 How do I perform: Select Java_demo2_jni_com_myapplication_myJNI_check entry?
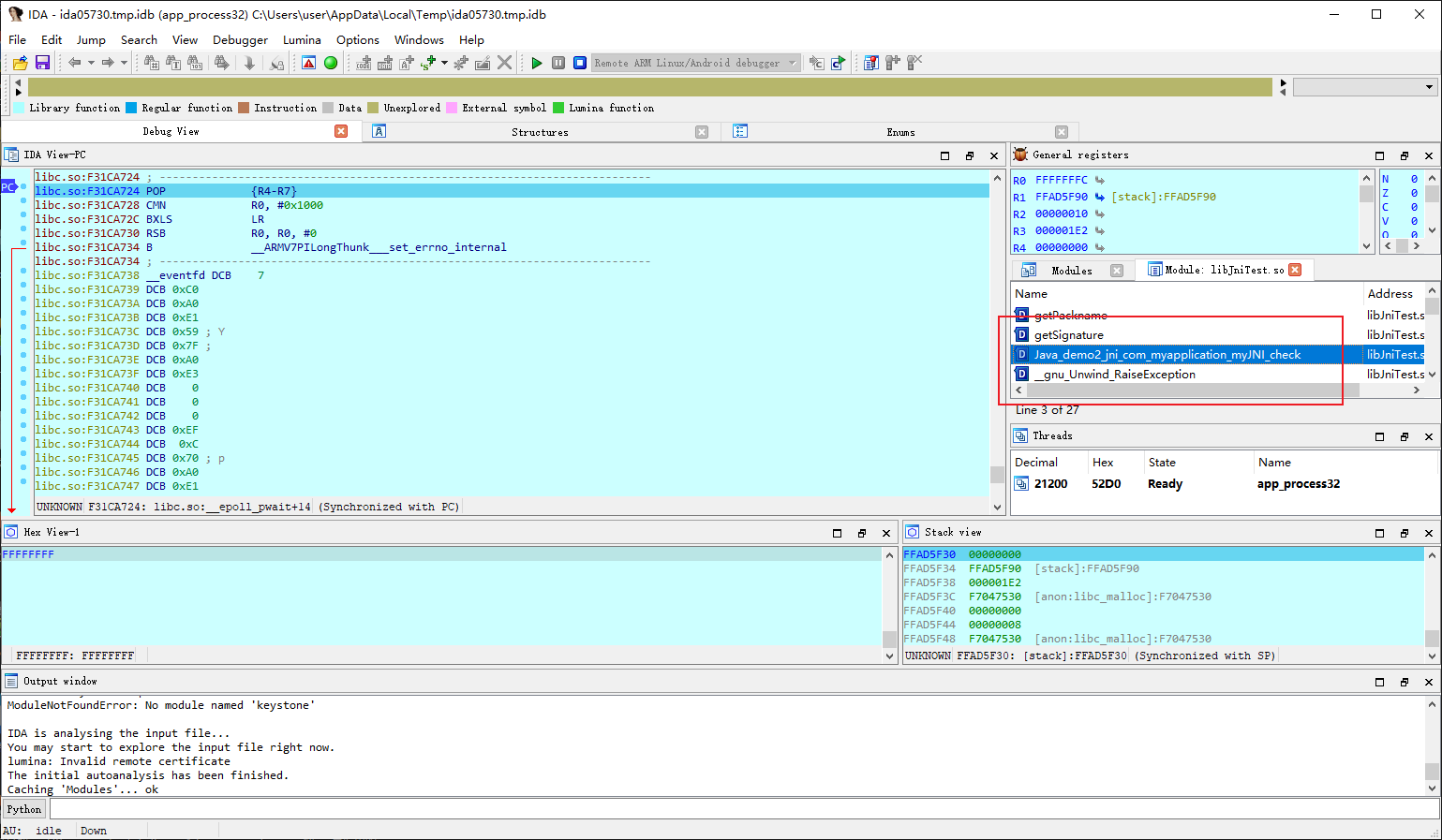coord(1185,355)
